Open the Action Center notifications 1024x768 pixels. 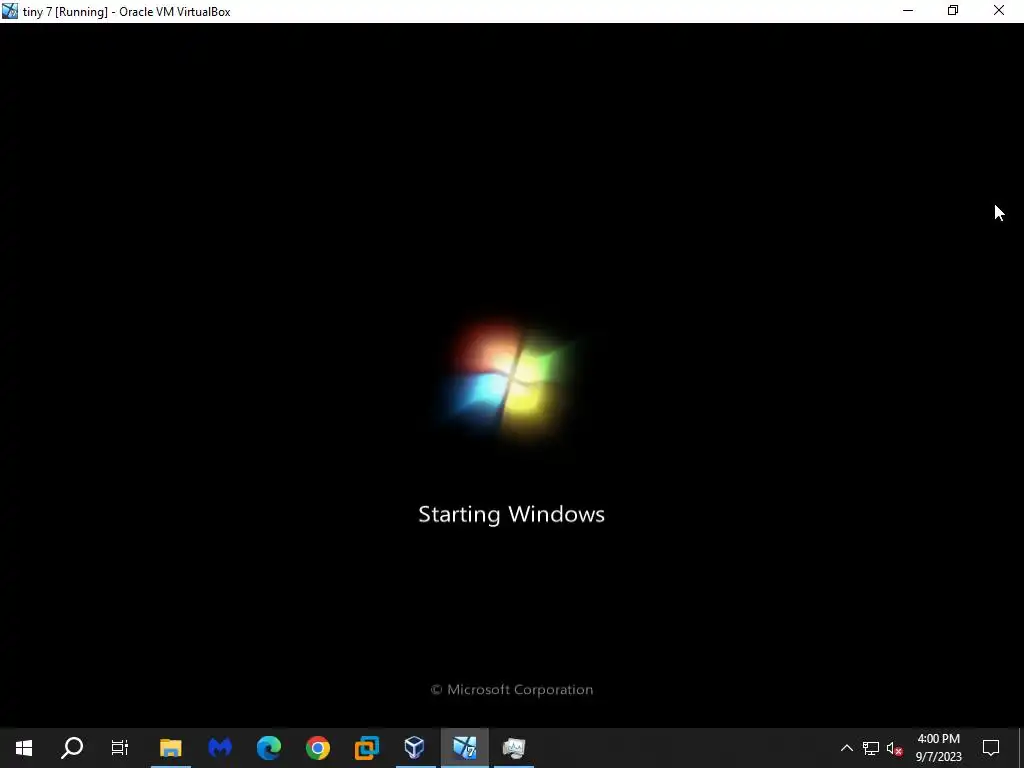click(x=991, y=748)
